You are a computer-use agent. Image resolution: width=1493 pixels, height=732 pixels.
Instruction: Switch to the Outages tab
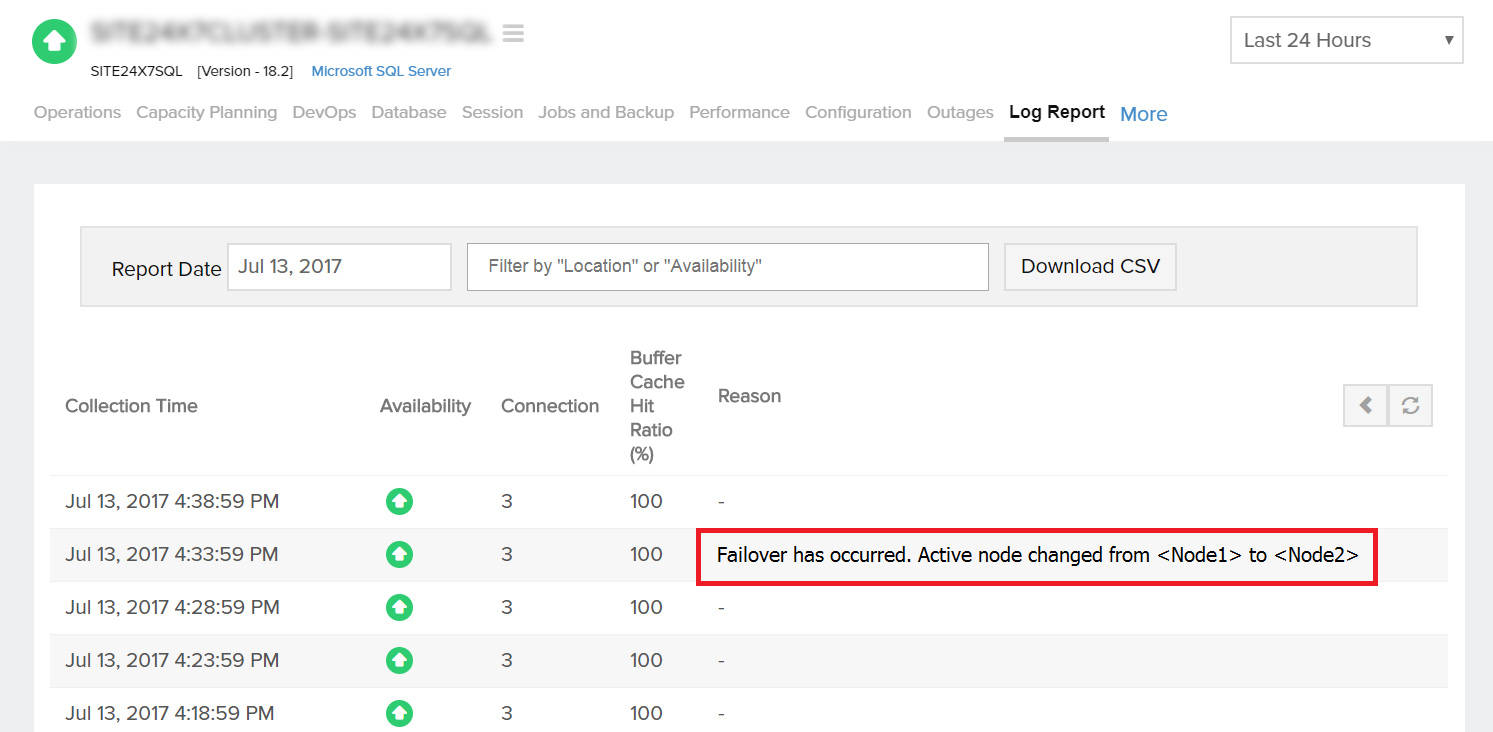[959, 112]
